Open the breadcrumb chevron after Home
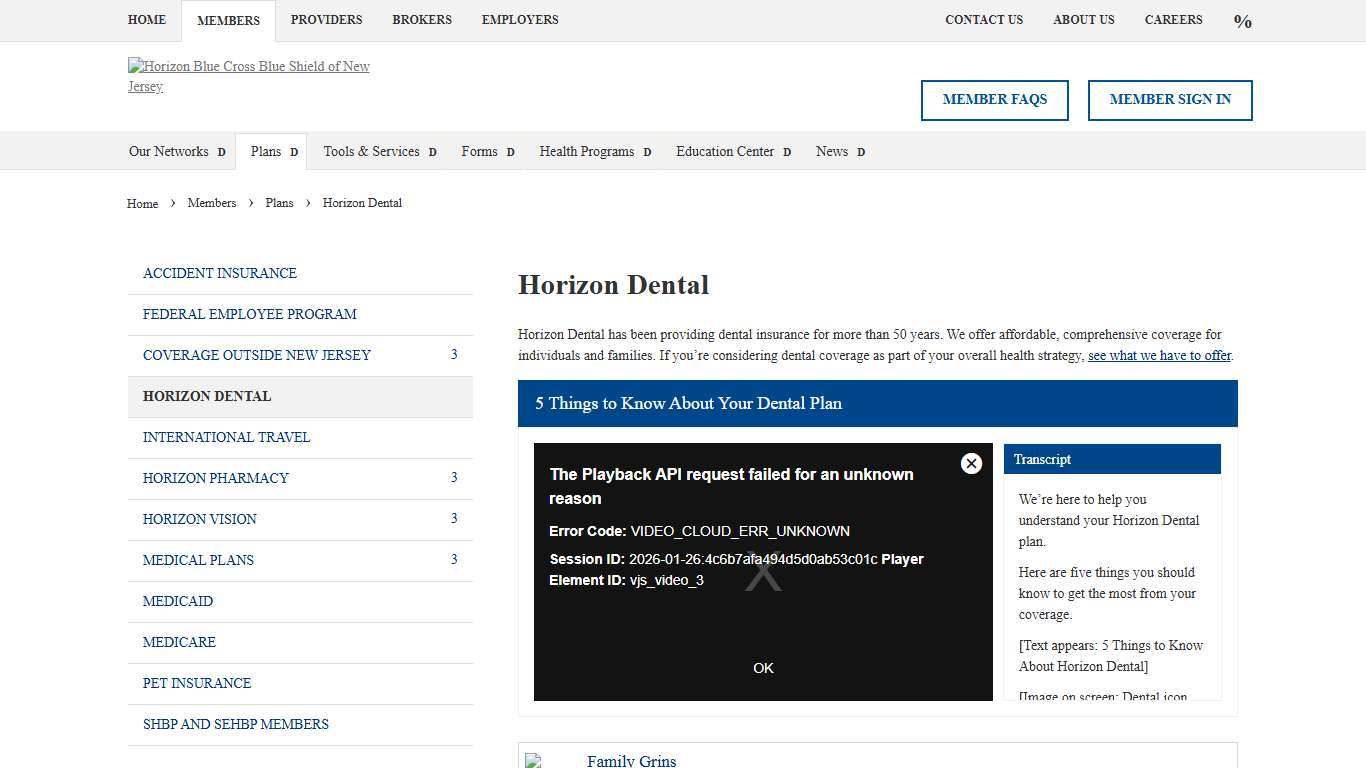Image resolution: width=1366 pixels, height=768 pixels. [171, 203]
